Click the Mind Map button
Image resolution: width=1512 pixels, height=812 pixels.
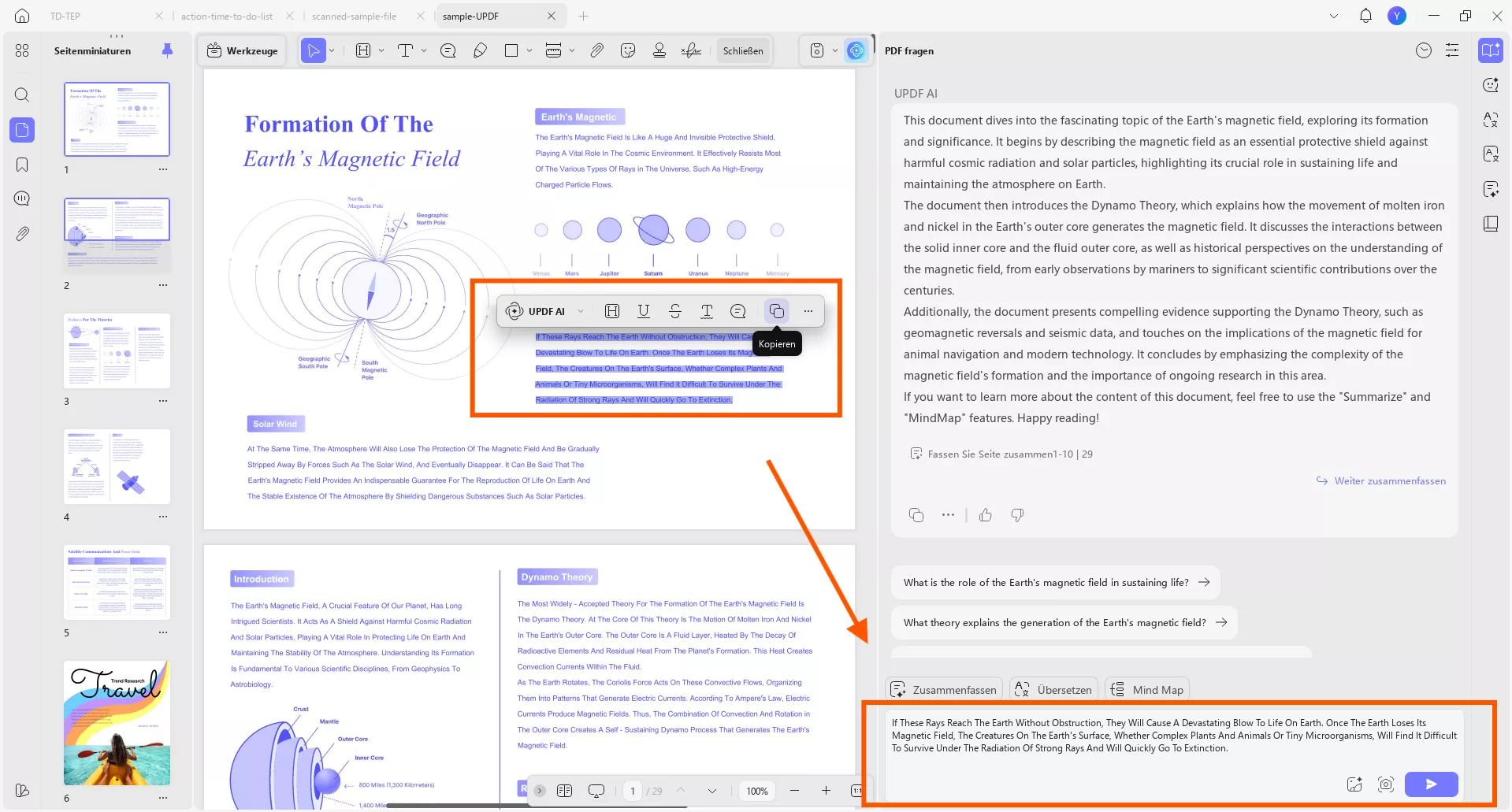[x=1146, y=690]
